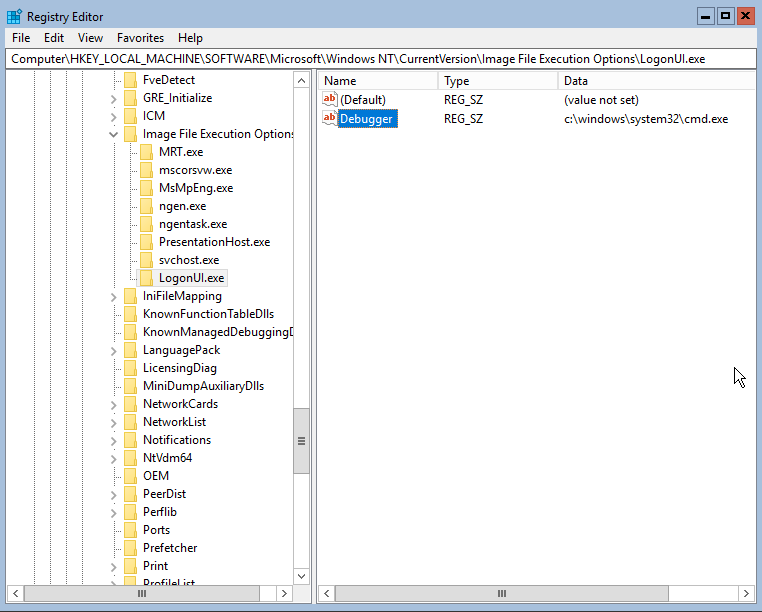Click the folder icon next to MRT.exe
Screen dimensions: 762x612
click(146, 152)
